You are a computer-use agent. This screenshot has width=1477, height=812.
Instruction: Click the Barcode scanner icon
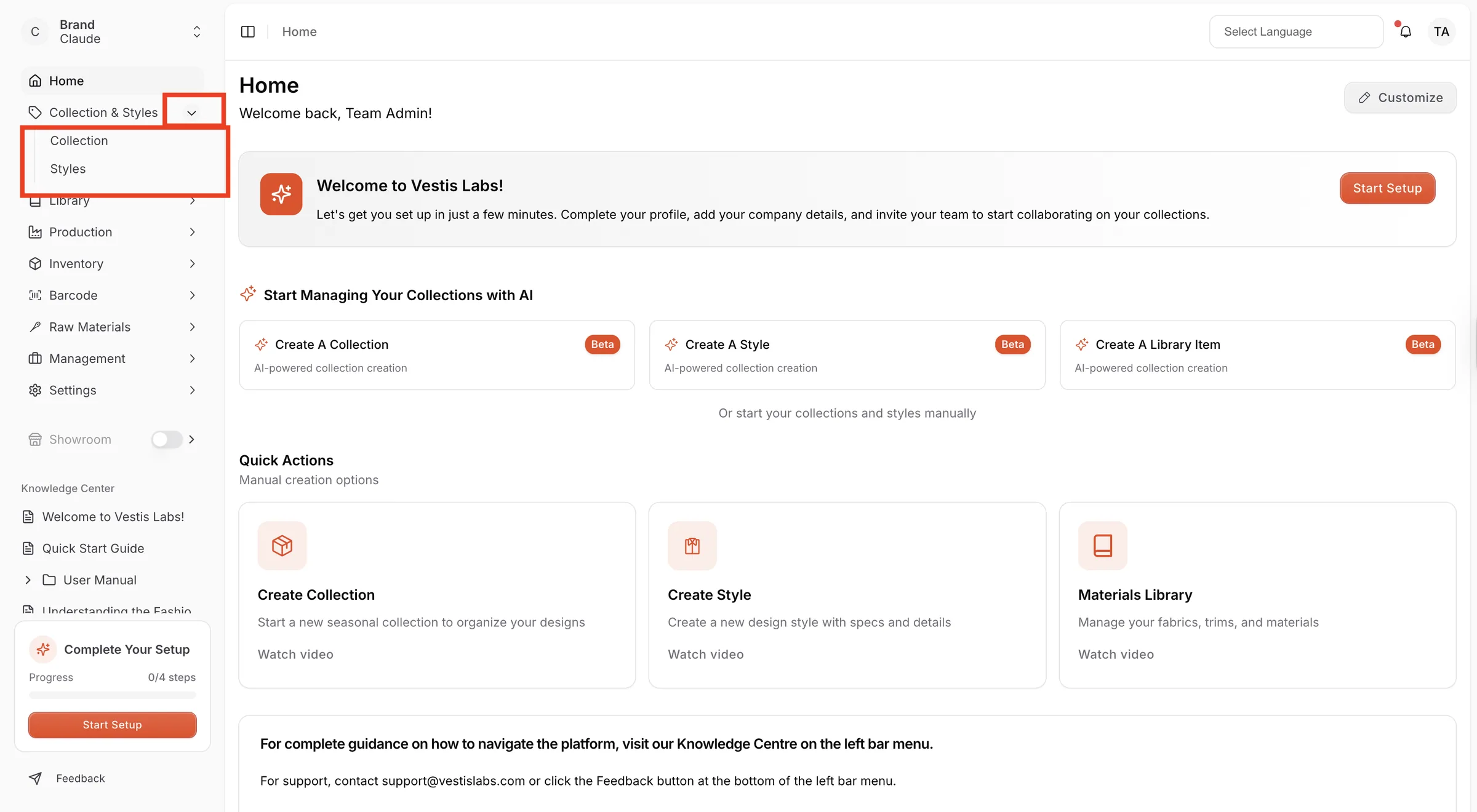[35, 295]
